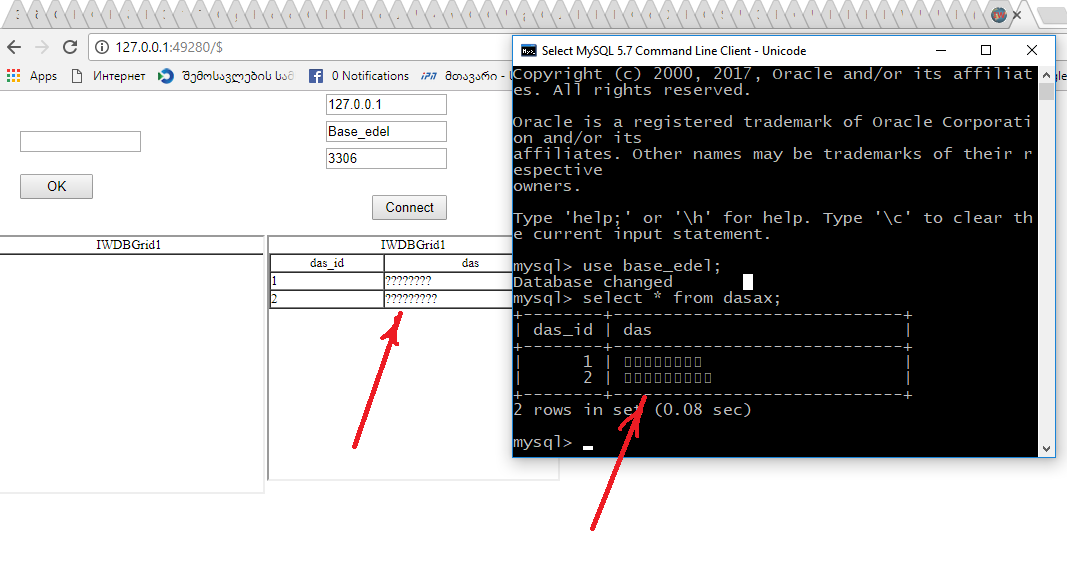
Task: Click the browser Forward arrow
Action: tap(41, 47)
